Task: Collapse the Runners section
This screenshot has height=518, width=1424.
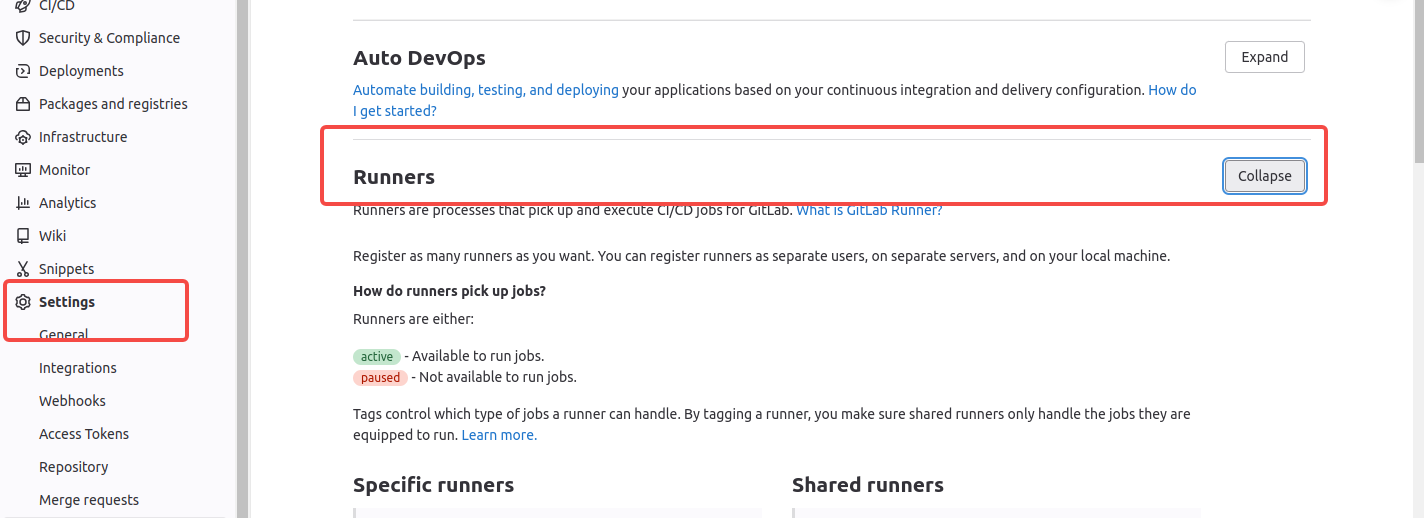Action: [x=1264, y=176]
